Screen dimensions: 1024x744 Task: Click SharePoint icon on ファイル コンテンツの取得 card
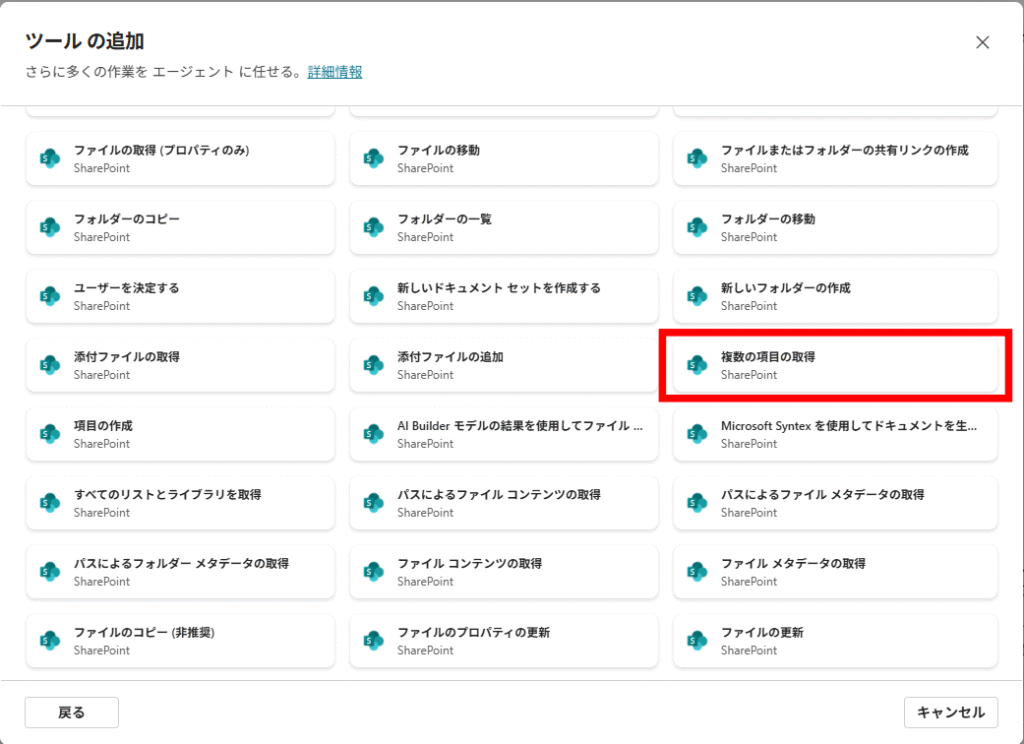374,572
